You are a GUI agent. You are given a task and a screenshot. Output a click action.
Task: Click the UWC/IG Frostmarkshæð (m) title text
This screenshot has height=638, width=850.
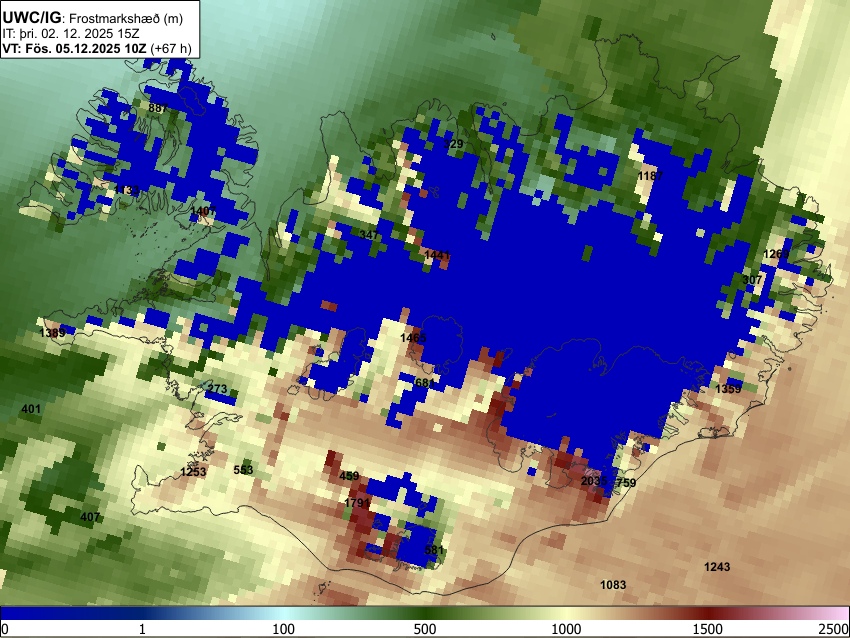tap(93, 18)
